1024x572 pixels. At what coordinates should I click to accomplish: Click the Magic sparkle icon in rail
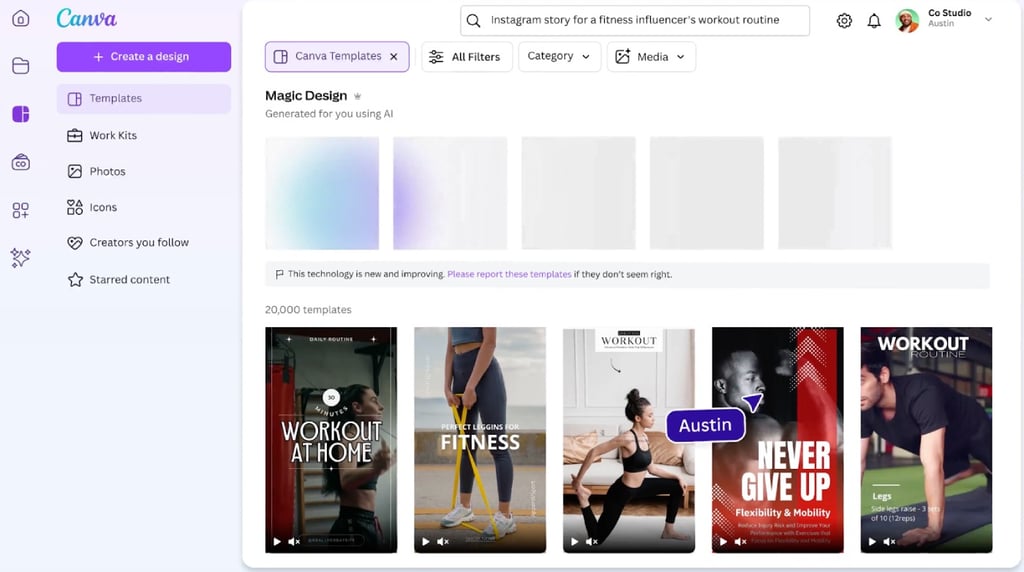[20, 258]
